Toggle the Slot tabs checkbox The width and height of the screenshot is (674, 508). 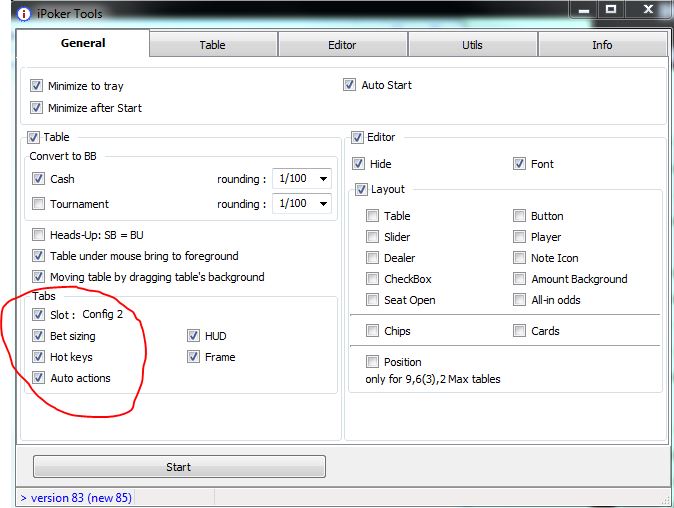tap(38, 315)
